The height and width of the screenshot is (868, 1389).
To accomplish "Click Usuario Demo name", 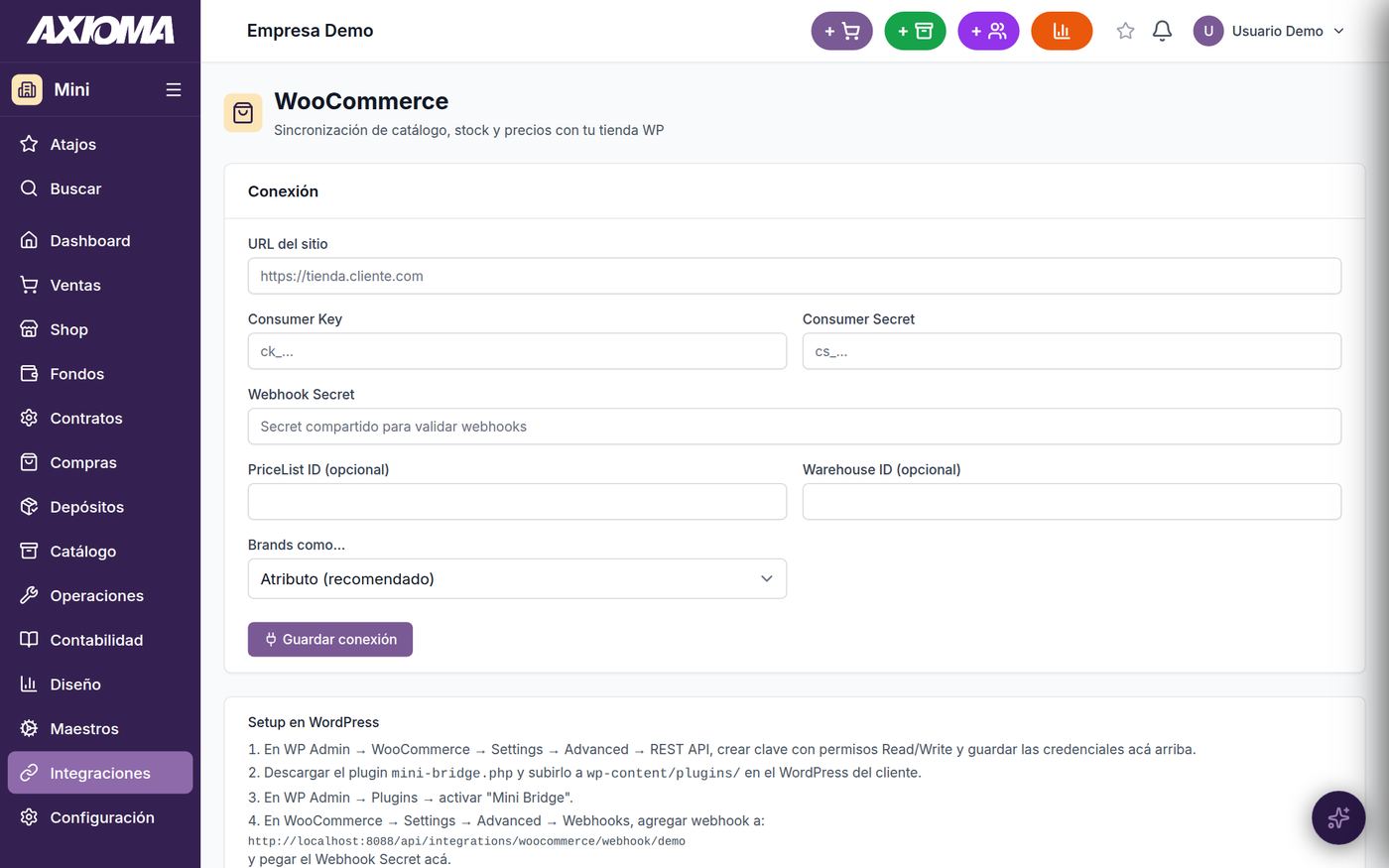I will [1277, 31].
